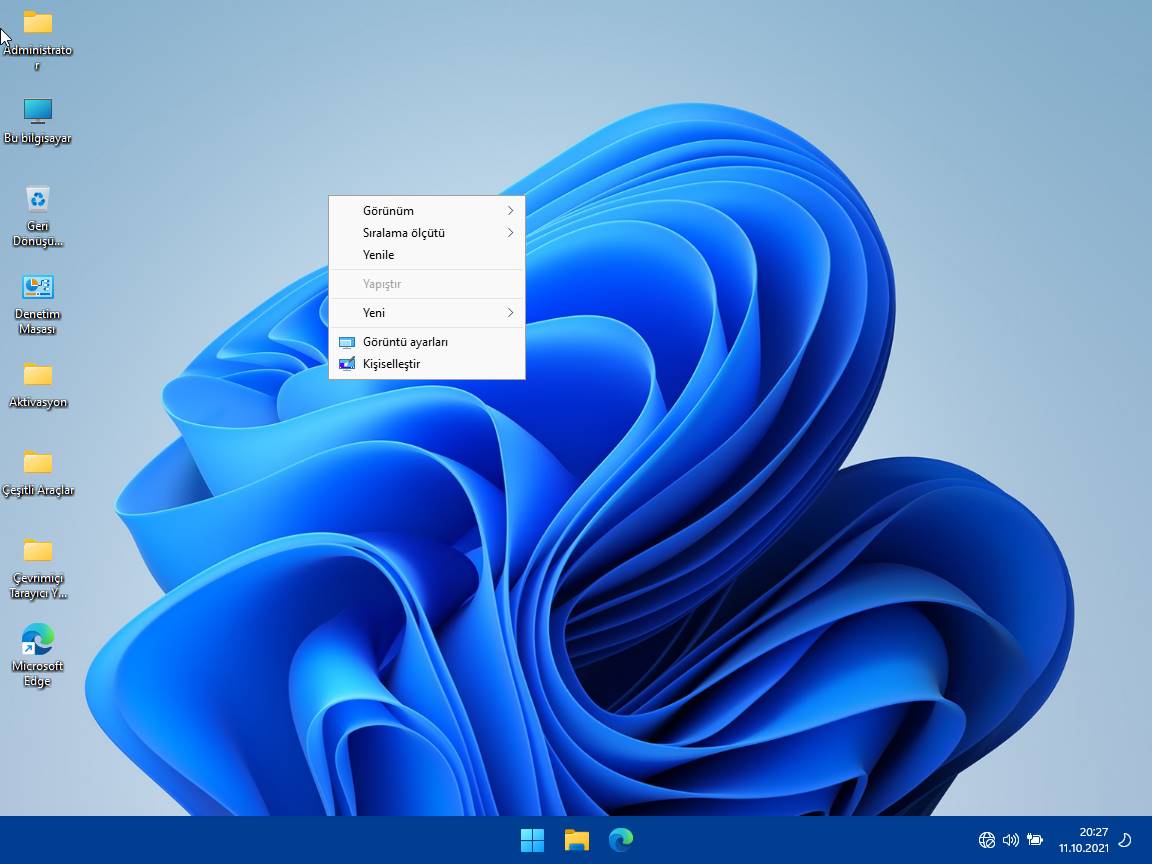
Task: Click the volume speaker tray icon
Action: point(1011,840)
